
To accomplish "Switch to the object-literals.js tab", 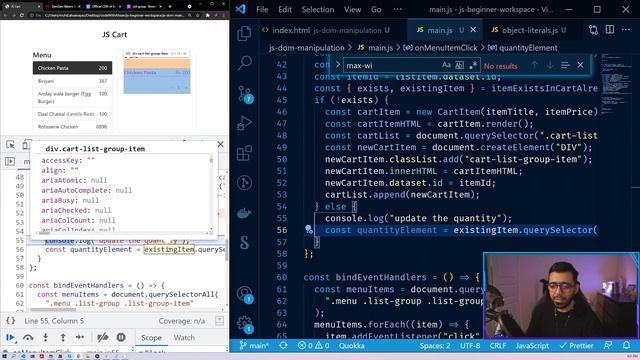I will pyautogui.click(x=529, y=30).
